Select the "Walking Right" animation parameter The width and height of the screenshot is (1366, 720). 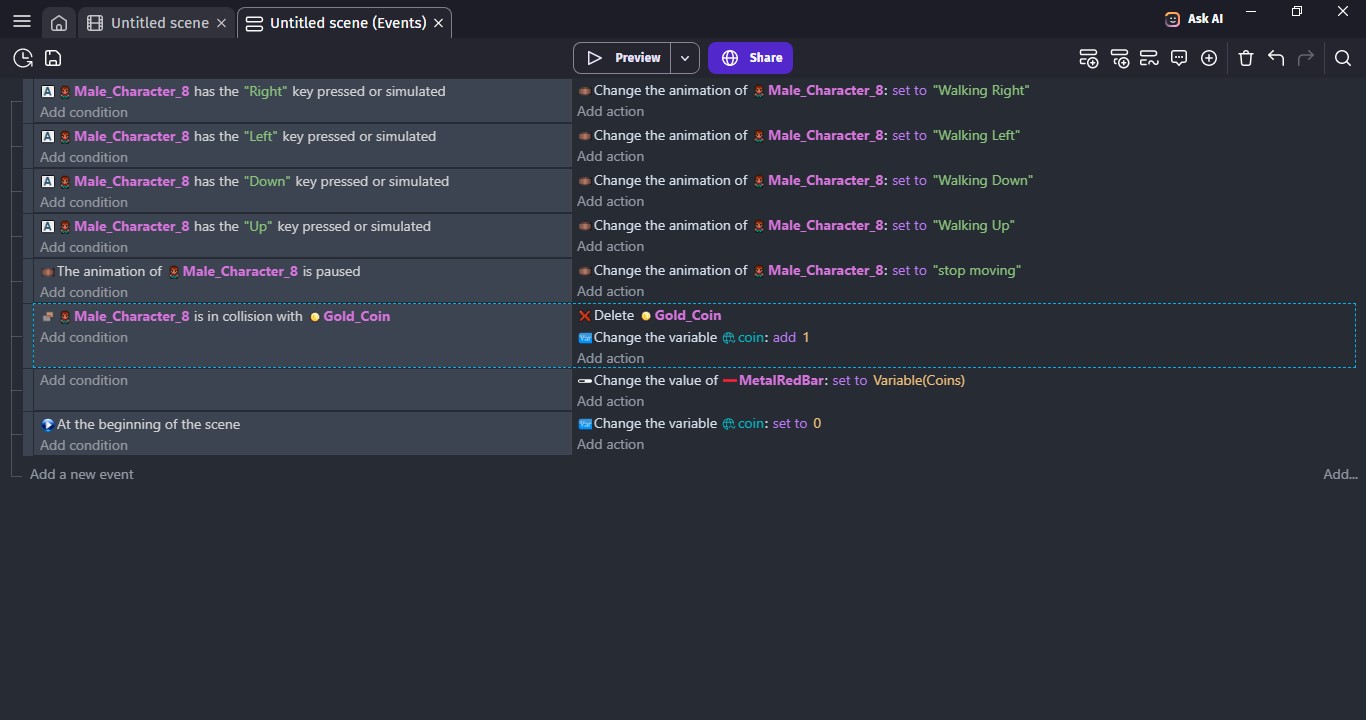[x=980, y=90]
